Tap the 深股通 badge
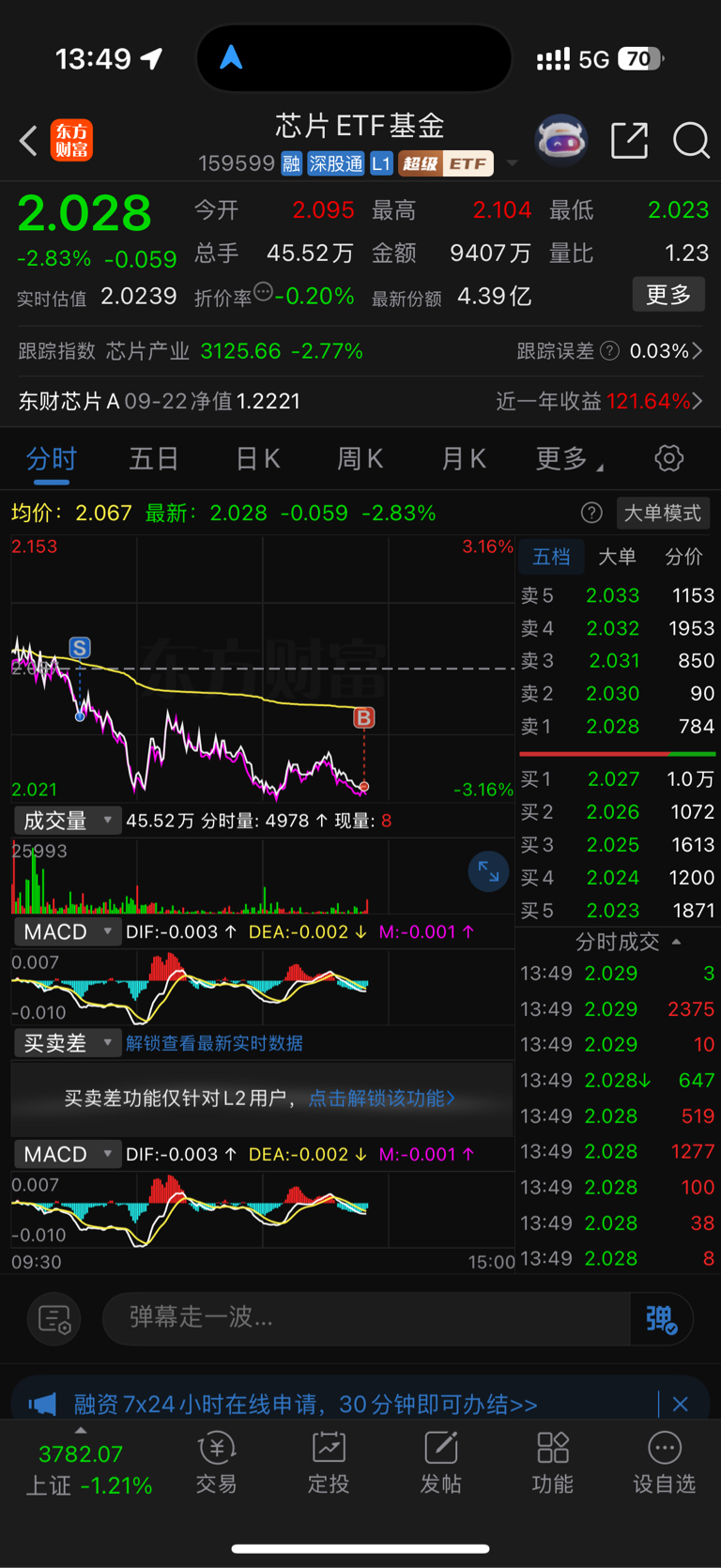 (336, 164)
